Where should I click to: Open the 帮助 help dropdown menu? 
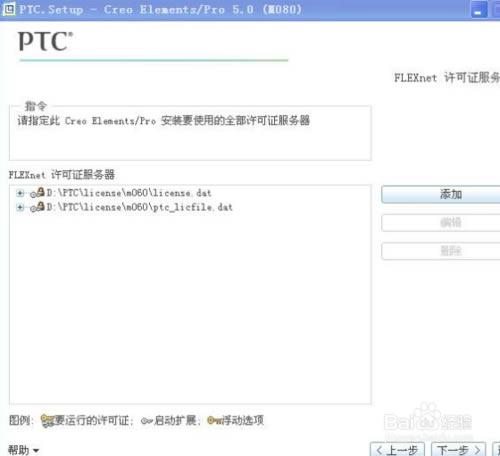point(23,450)
